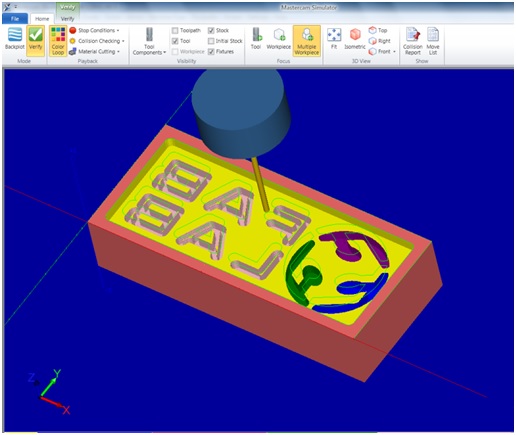Switch to Isometric 3D view
This screenshot has height=435, width=516.
point(355,38)
